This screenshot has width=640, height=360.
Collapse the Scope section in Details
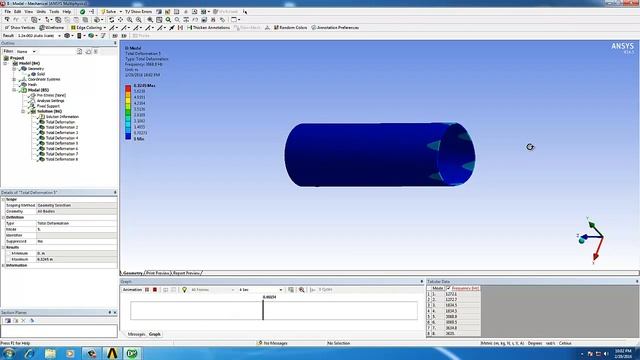point(3,200)
